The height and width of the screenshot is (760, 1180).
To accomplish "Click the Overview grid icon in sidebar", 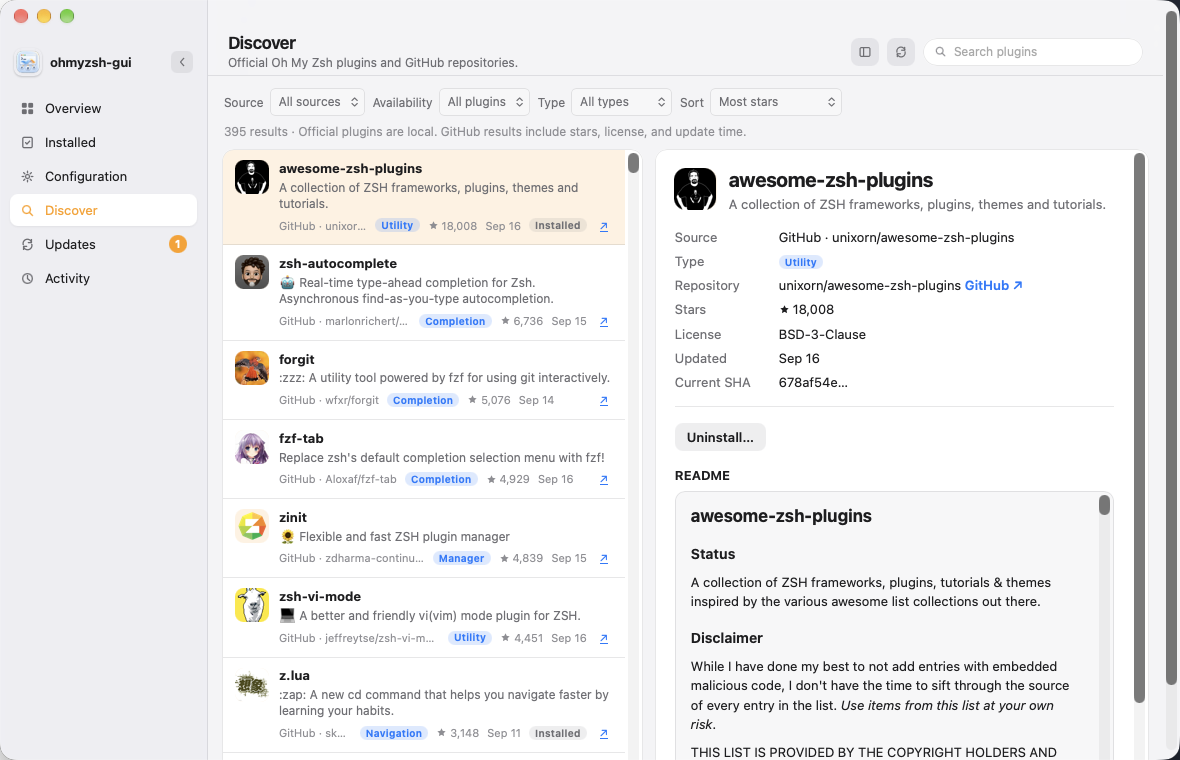I will pyautogui.click(x=28, y=108).
